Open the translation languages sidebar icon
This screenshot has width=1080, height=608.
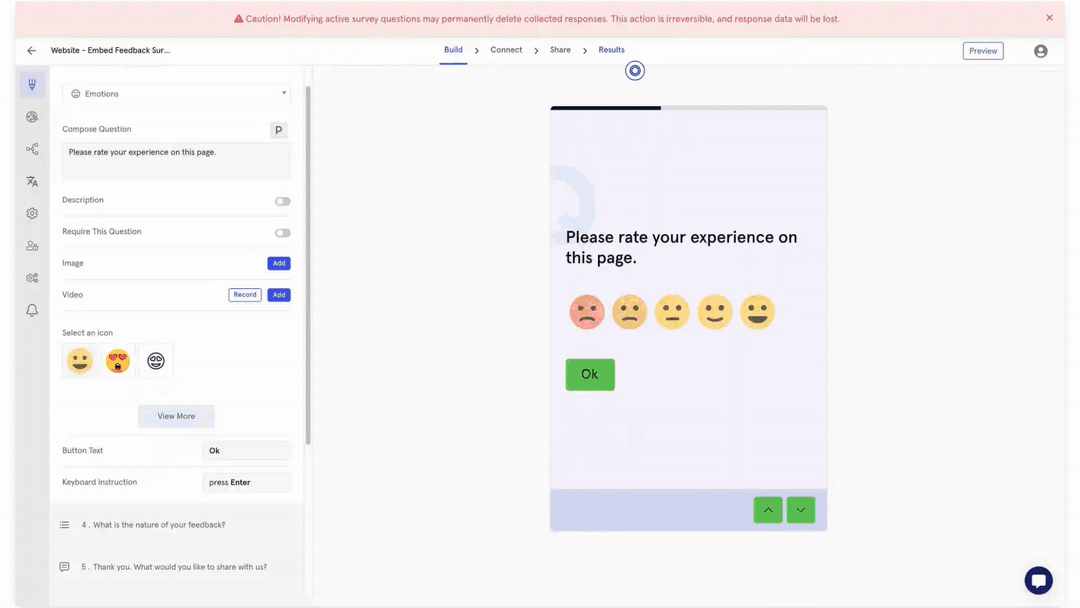32,181
